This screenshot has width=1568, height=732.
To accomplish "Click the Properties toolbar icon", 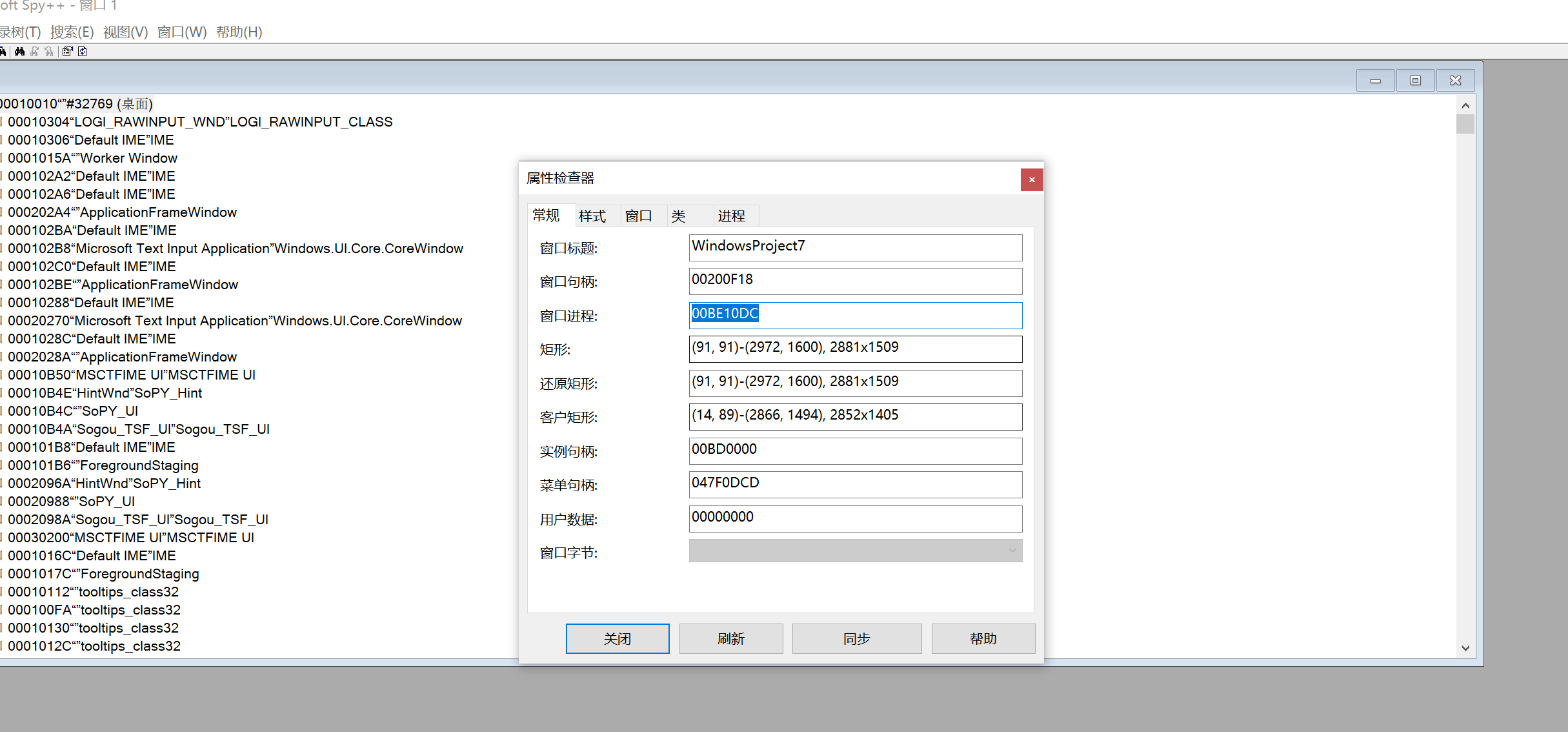I will click(x=67, y=52).
